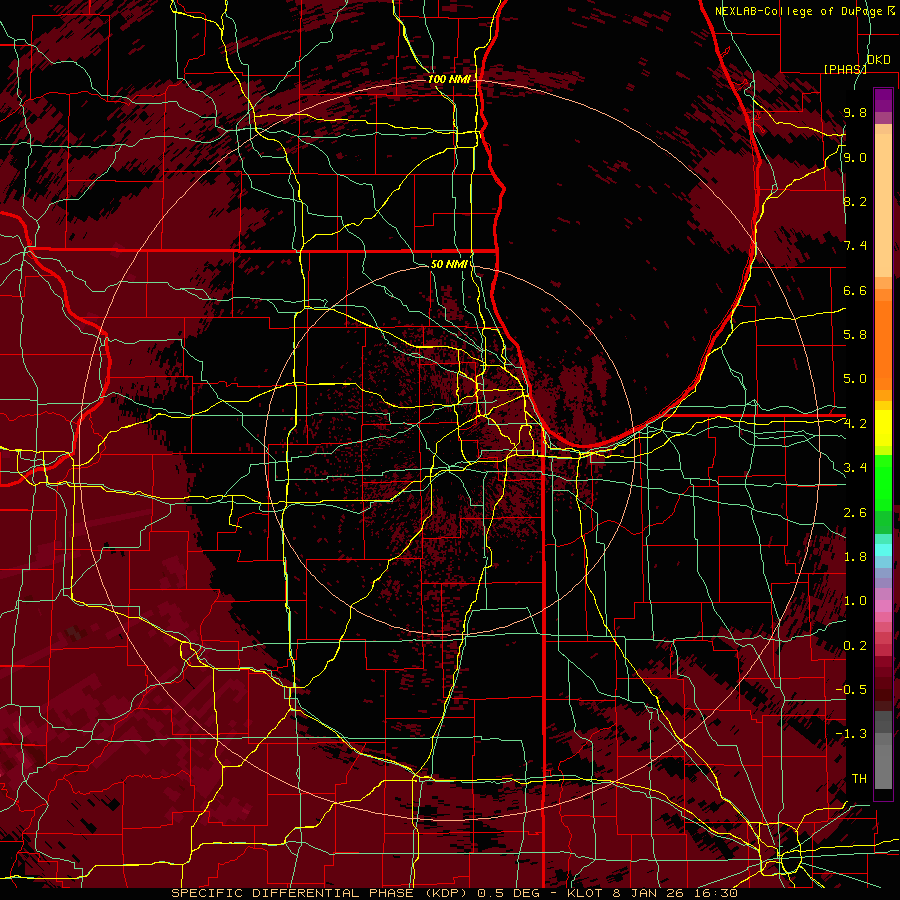Click the 7.4 value on the color scale
900x900 pixels.
pyautogui.click(x=855, y=246)
